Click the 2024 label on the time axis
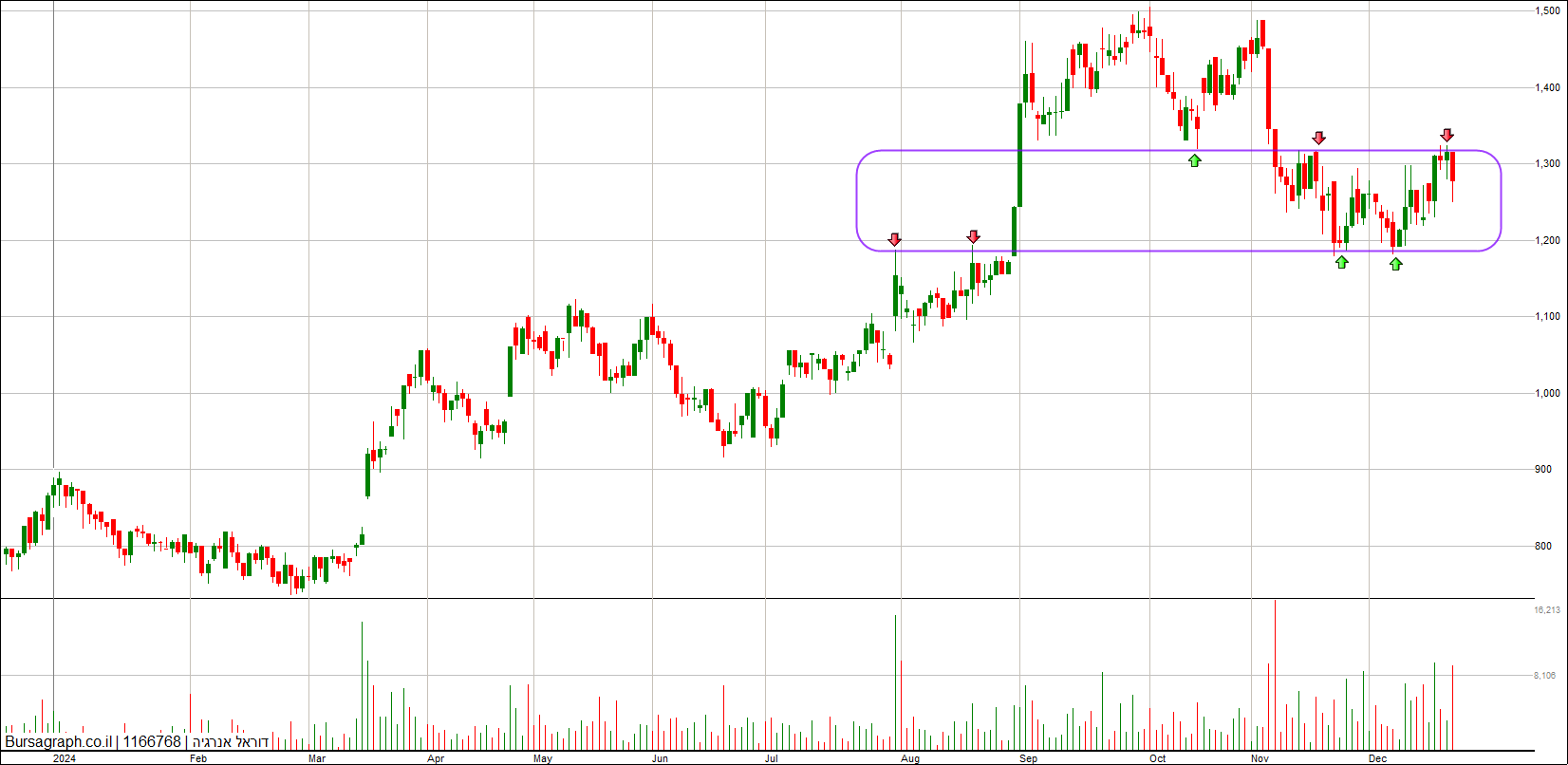The image size is (1568, 765). 65,758
